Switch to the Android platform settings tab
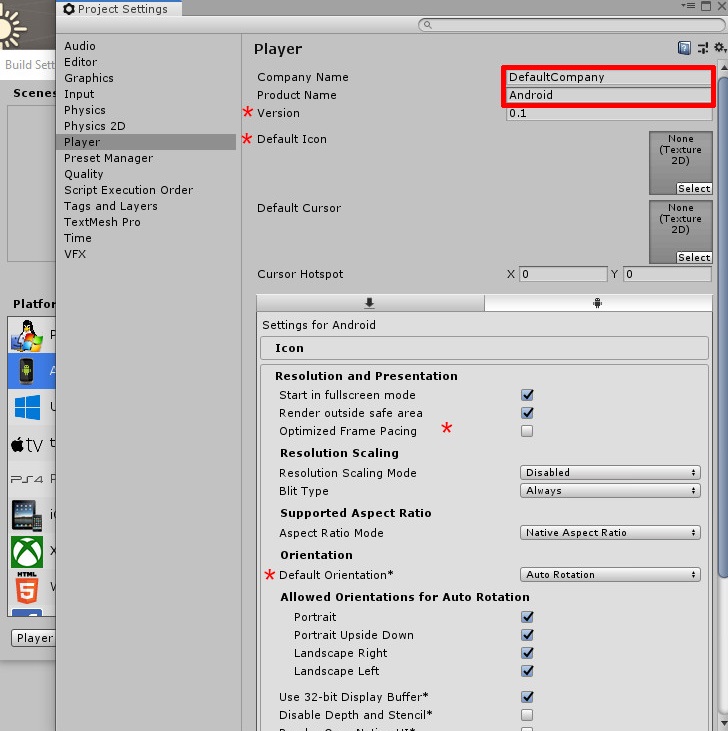 tap(597, 303)
